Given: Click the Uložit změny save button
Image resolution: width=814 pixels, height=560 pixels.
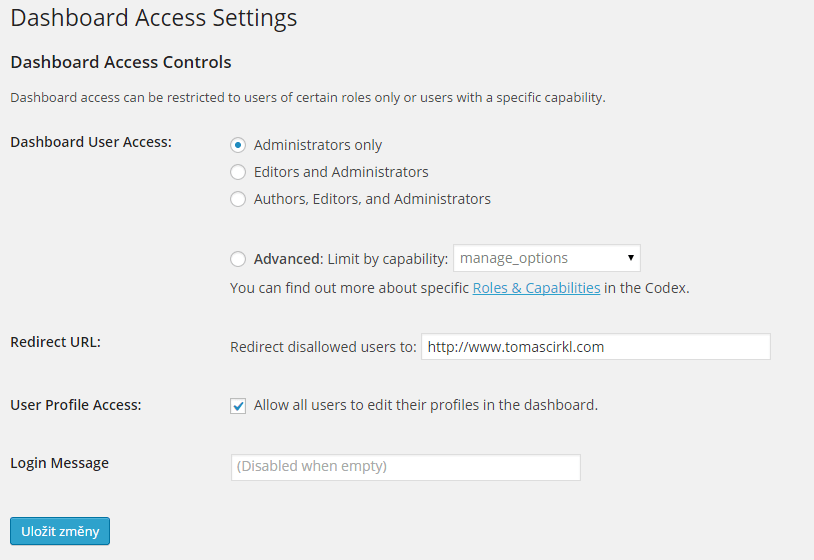Looking at the screenshot, I should pyautogui.click(x=60, y=531).
